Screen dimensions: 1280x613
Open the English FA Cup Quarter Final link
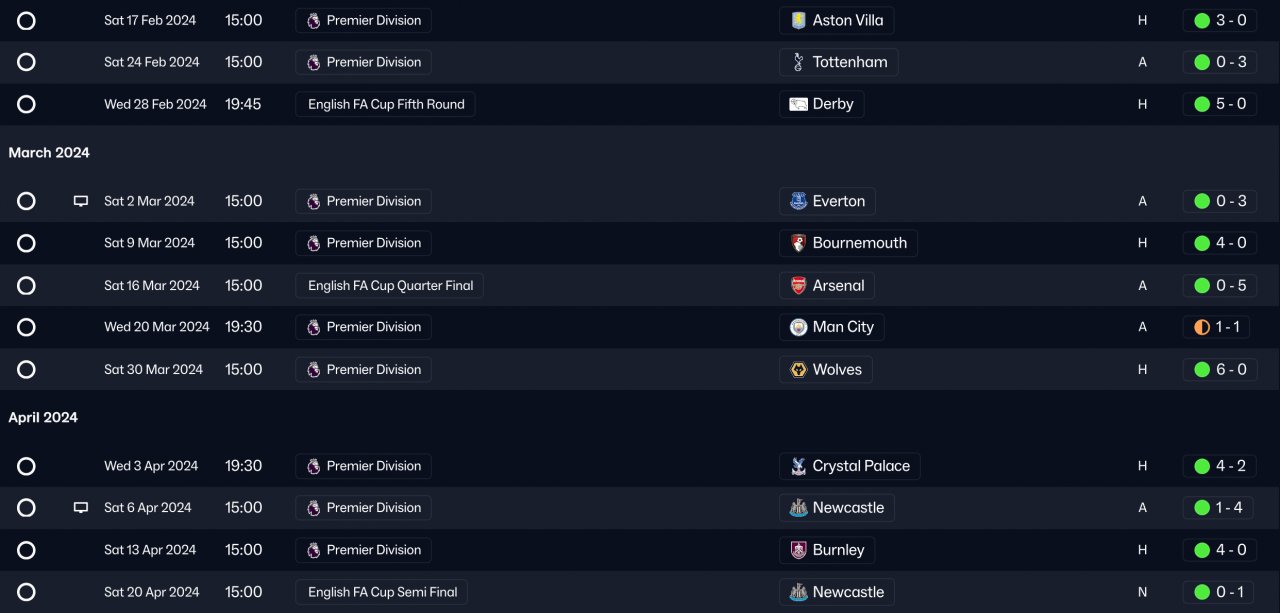[390, 285]
